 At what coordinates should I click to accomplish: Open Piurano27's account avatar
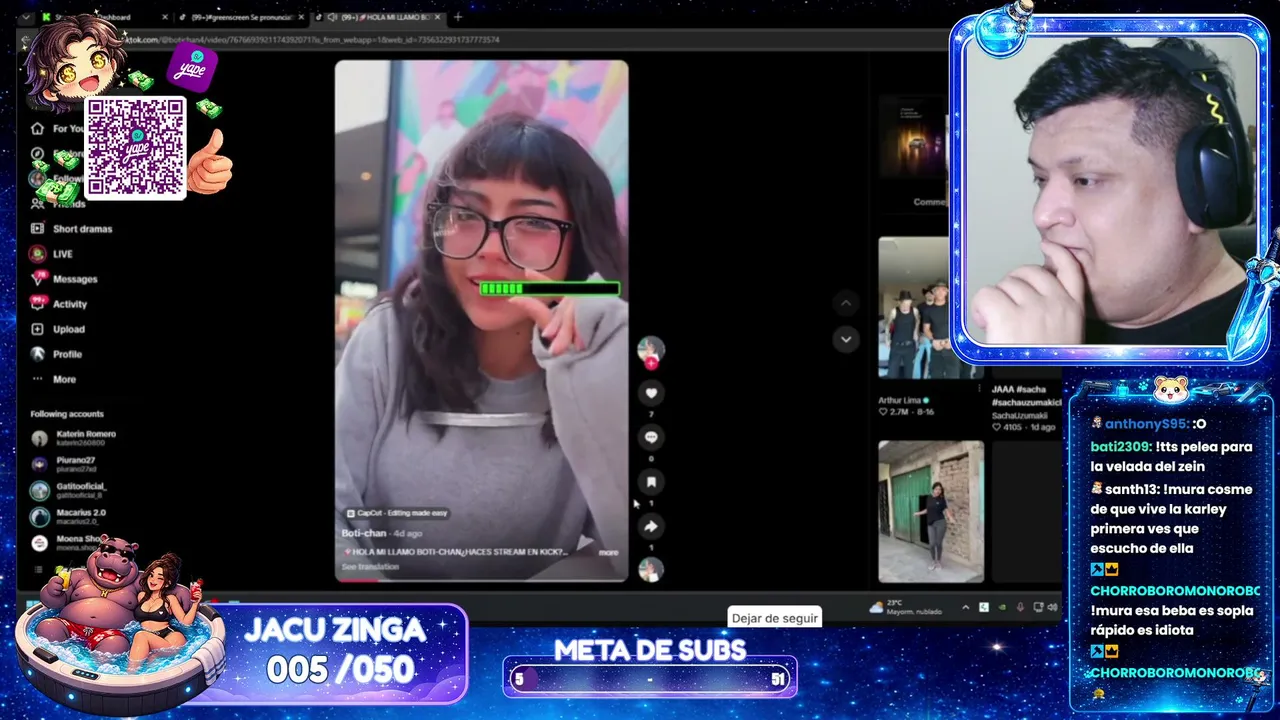click(39, 464)
